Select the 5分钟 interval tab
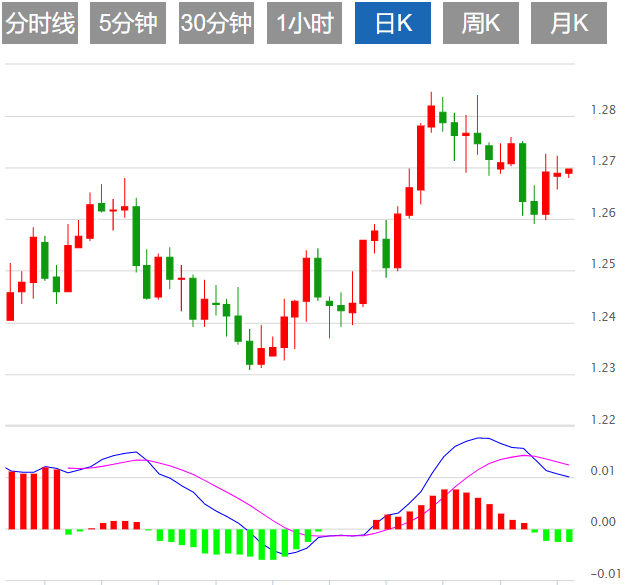The height and width of the screenshot is (585, 632). pyautogui.click(x=128, y=23)
